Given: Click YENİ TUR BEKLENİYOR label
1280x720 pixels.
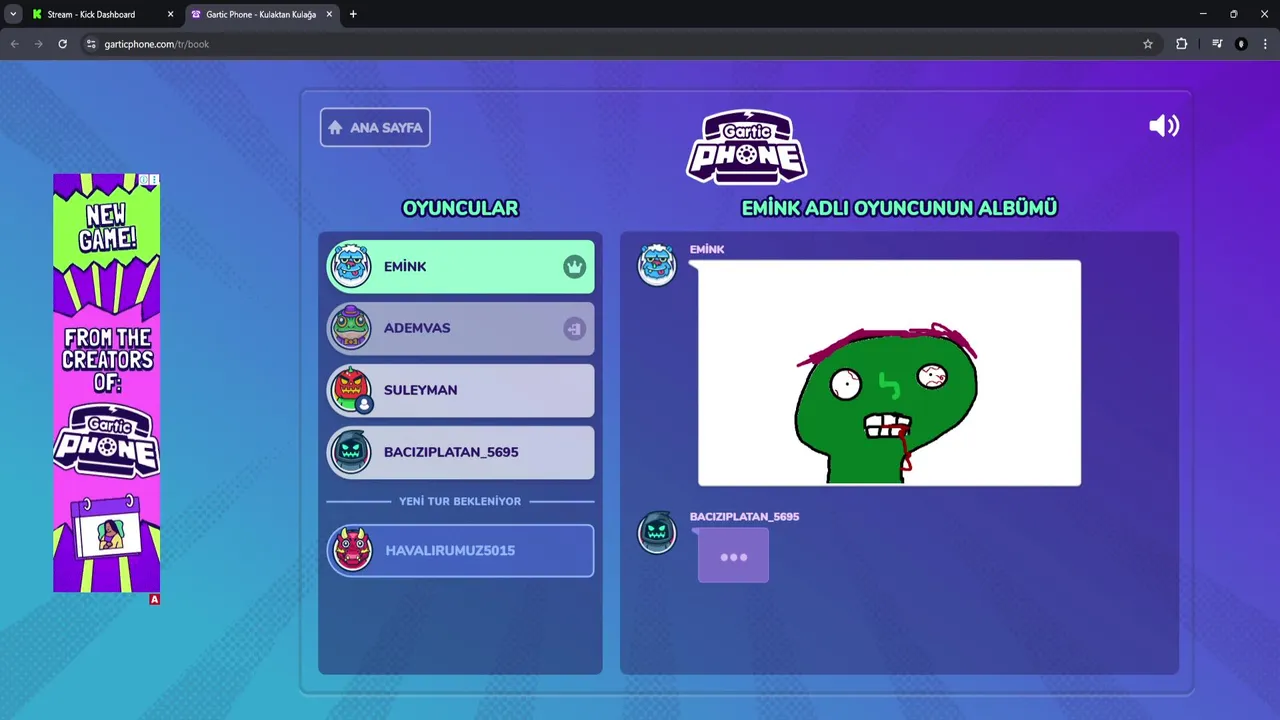Looking at the screenshot, I should [x=460, y=501].
